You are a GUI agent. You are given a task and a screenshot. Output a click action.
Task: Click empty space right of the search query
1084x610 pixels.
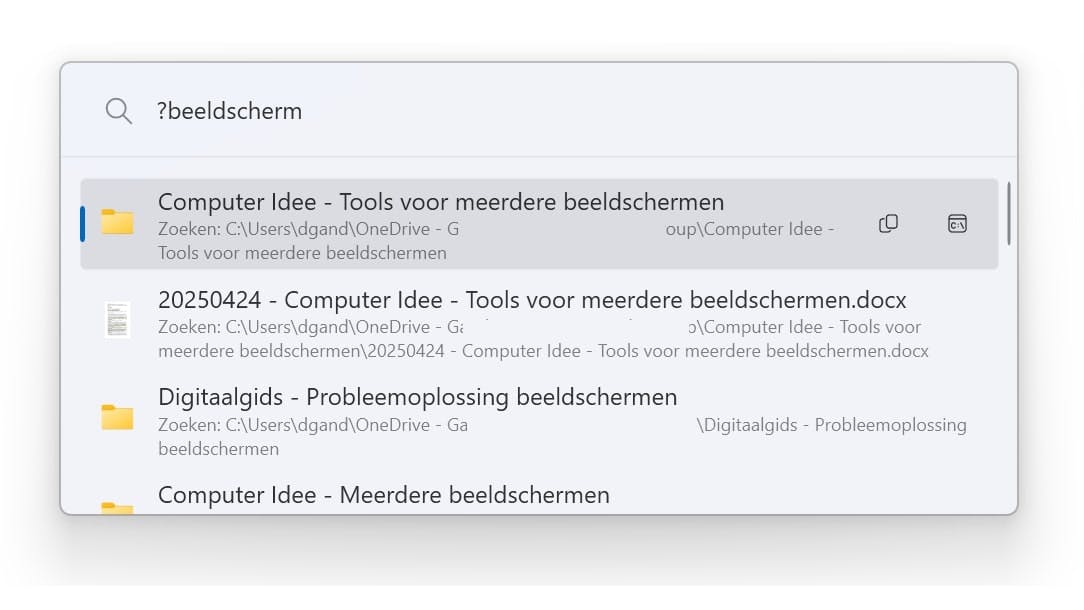(x=650, y=111)
